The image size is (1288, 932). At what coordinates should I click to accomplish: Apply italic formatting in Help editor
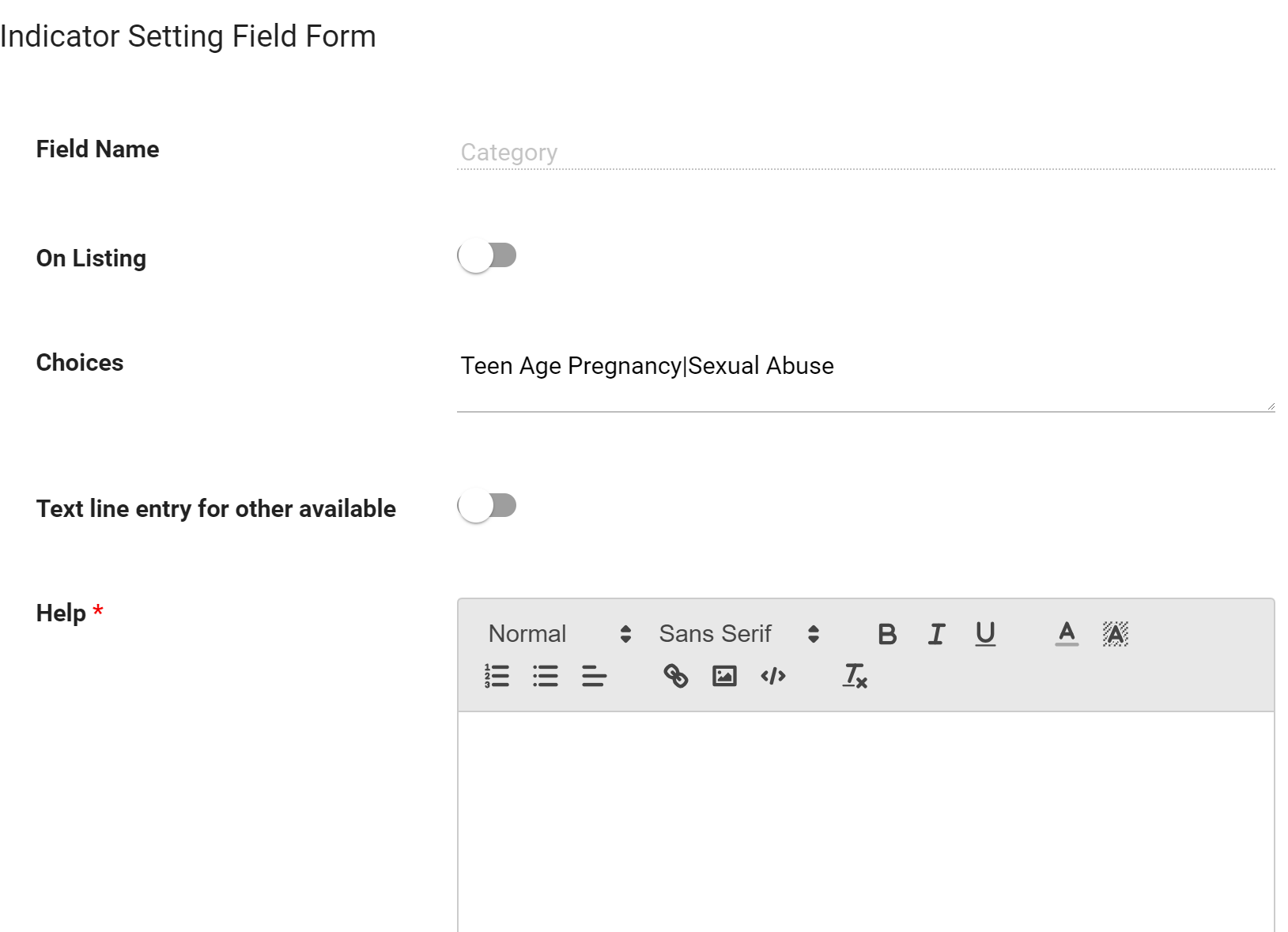click(936, 634)
